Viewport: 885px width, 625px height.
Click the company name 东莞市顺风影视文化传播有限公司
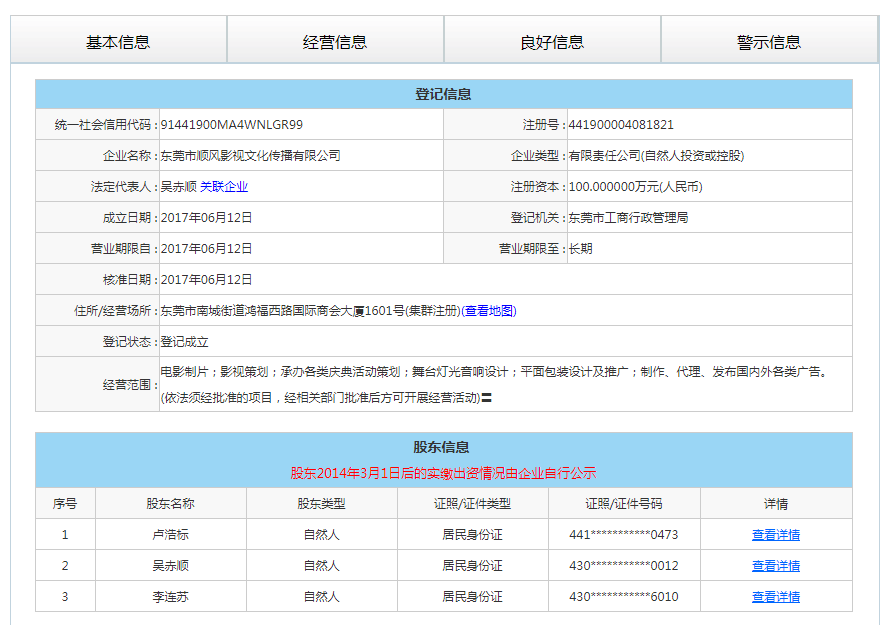[250, 156]
